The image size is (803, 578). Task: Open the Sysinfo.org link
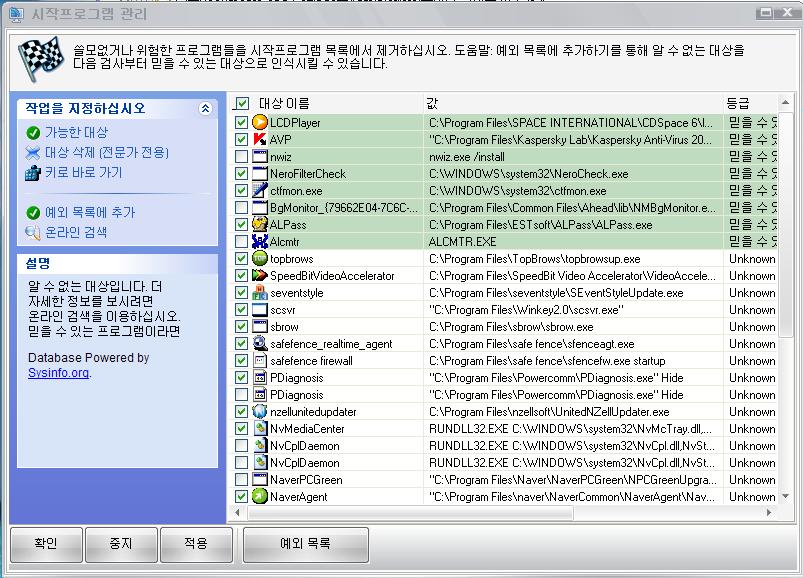click(59, 373)
